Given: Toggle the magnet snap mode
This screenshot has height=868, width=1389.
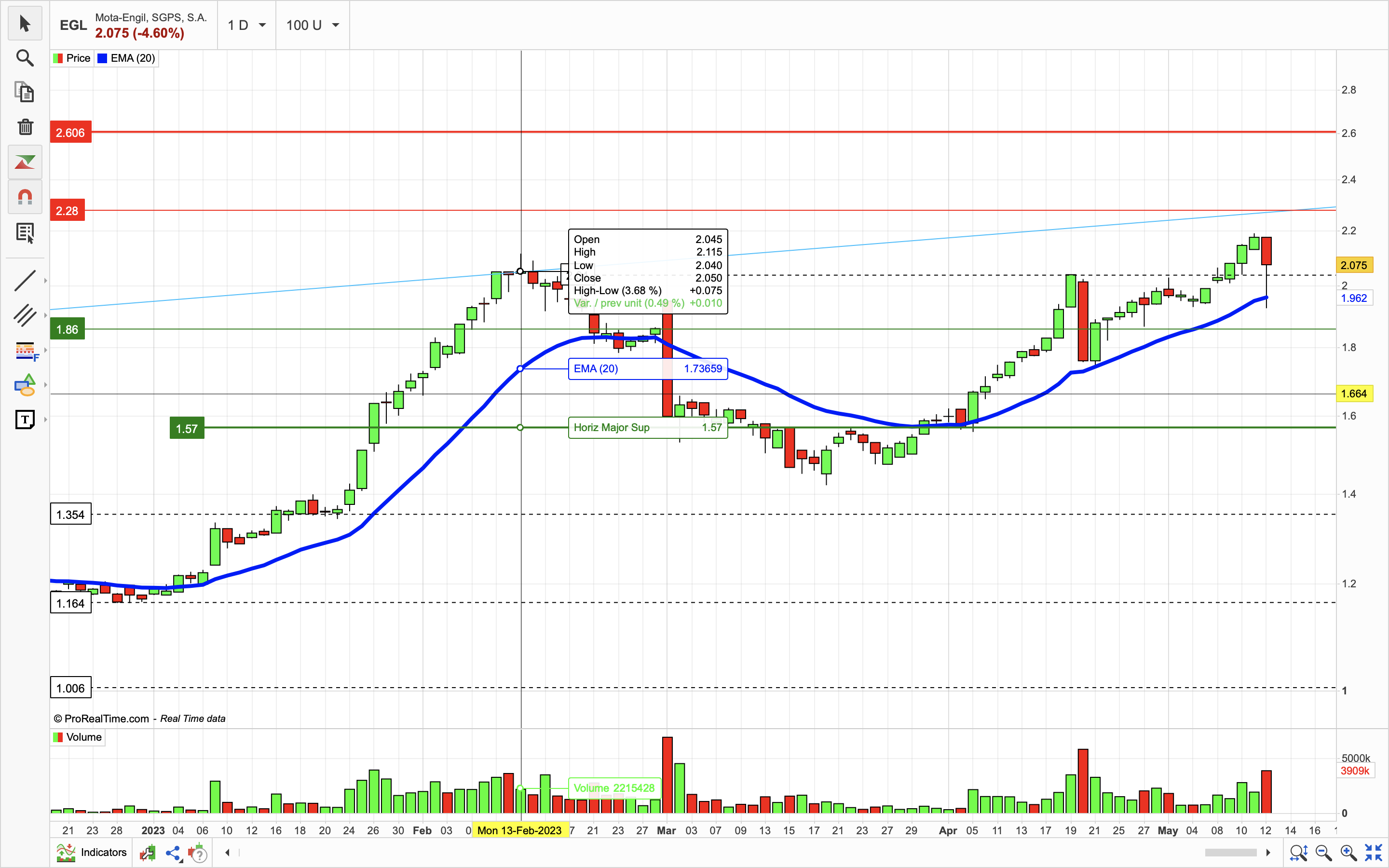Looking at the screenshot, I should (x=25, y=198).
